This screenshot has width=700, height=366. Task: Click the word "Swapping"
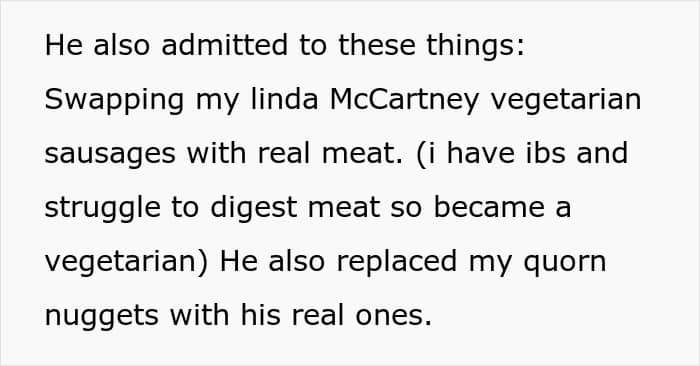pos(114,100)
